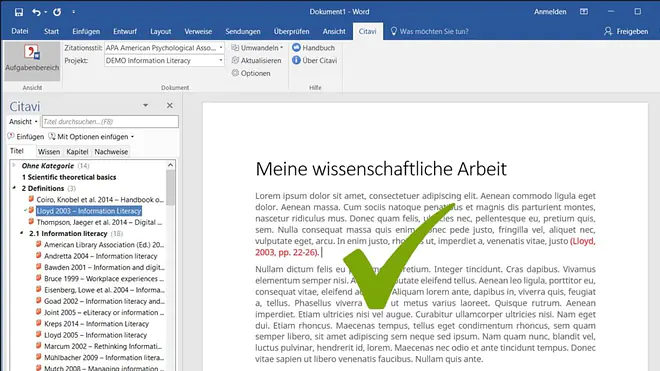This screenshot has width=660, height=371.
Task: Open the Überprüfen ribbon tab
Action: pos(291,31)
